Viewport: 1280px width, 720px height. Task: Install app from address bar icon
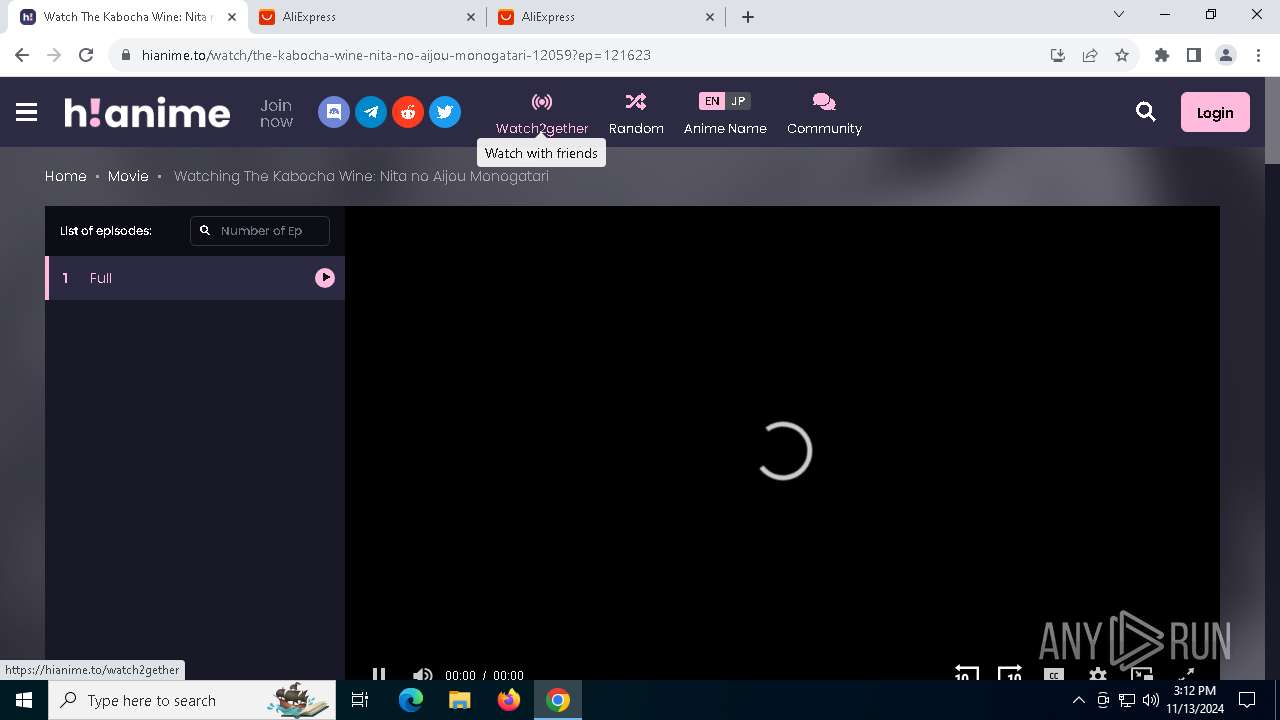[x=1058, y=55]
